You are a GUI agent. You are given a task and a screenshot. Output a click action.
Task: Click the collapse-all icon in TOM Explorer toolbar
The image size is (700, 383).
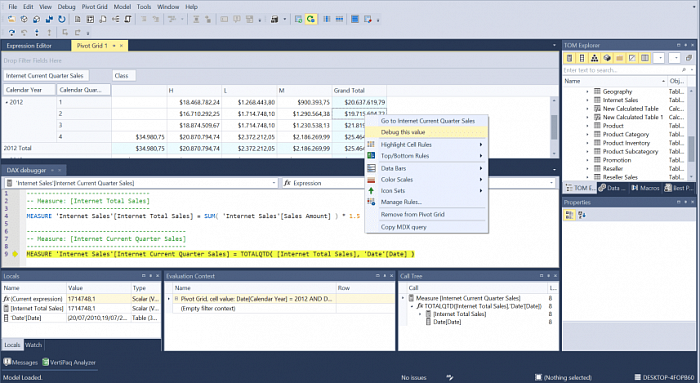click(x=689, y=58)
